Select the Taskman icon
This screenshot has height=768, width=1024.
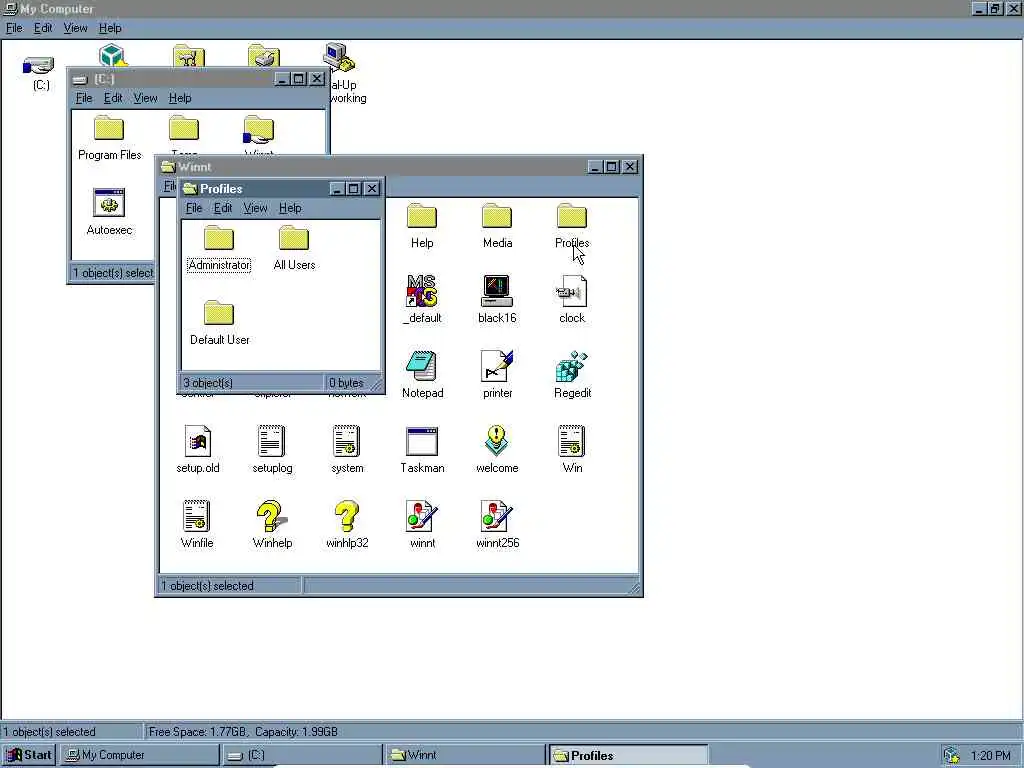[x=422, y=451]
